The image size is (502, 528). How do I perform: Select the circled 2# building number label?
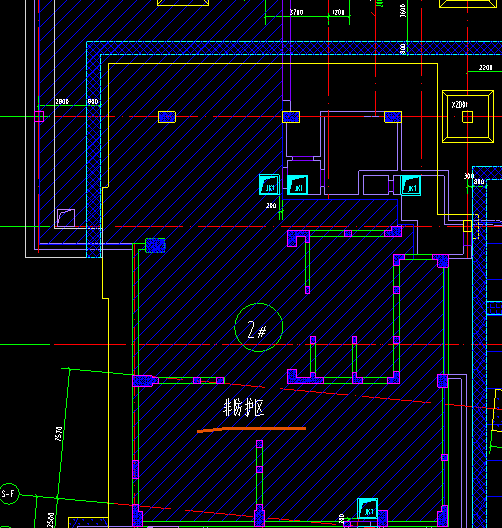tap(259, 327)
